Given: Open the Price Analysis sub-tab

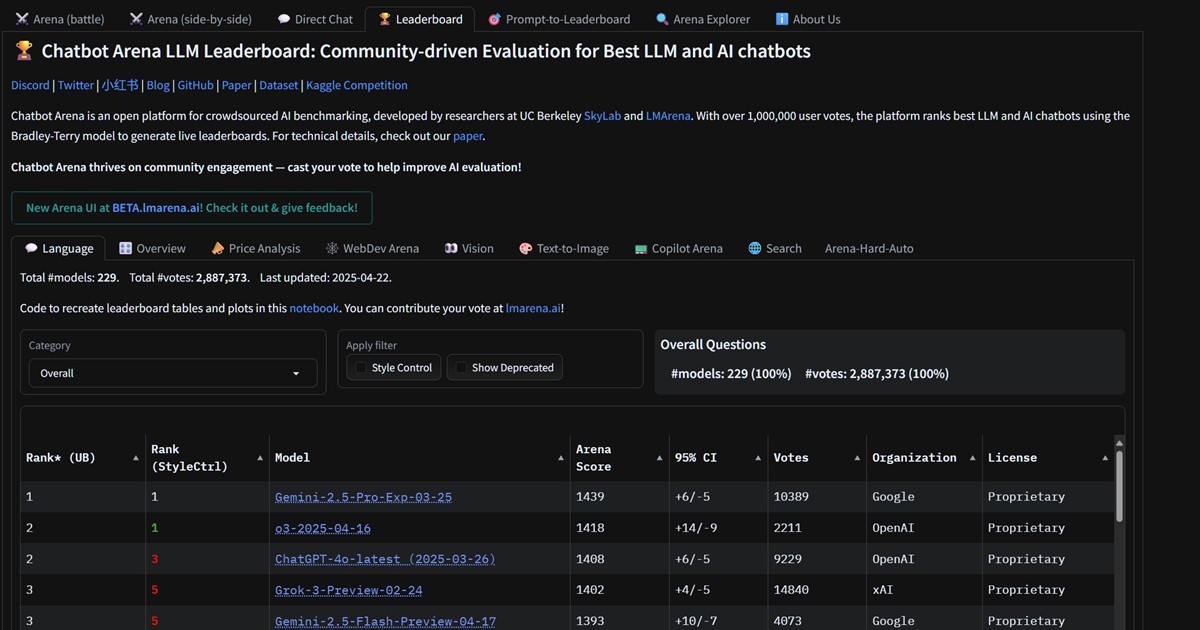Looking at the screenshot, I should pos(256,248).
